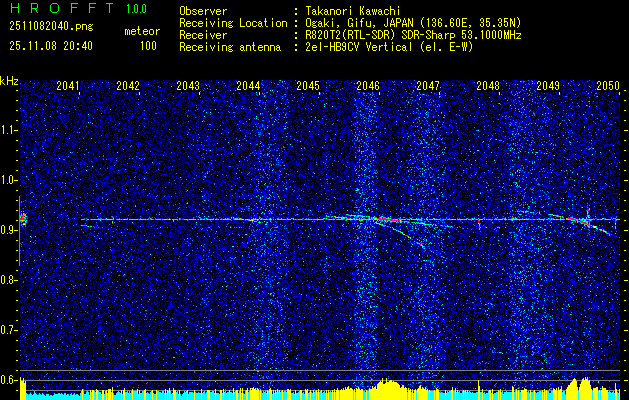Select the version number 1.0.0
The height and width of the screenshot is (400, 629).
click(136, 8)
